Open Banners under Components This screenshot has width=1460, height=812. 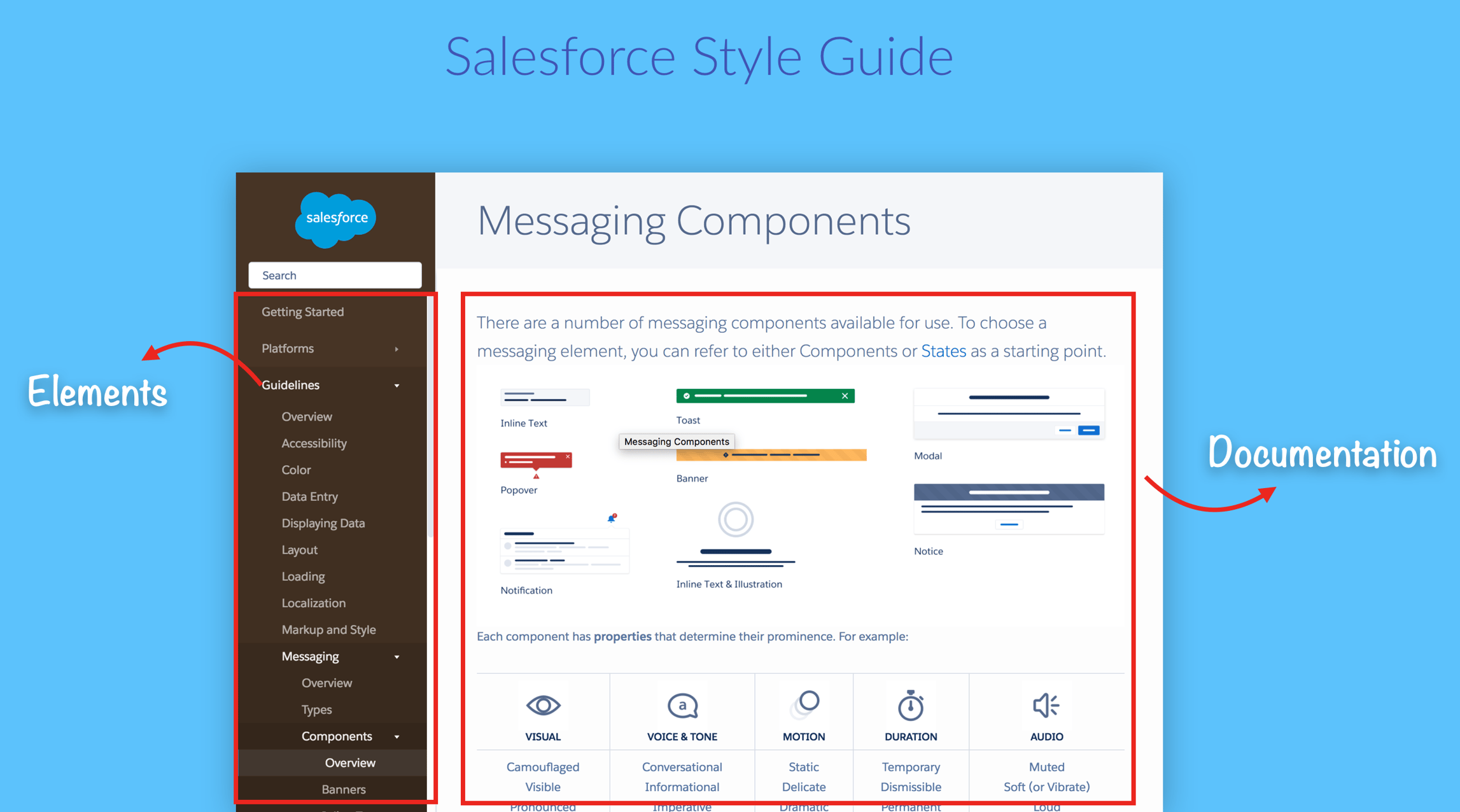click(x=344, y=789)
